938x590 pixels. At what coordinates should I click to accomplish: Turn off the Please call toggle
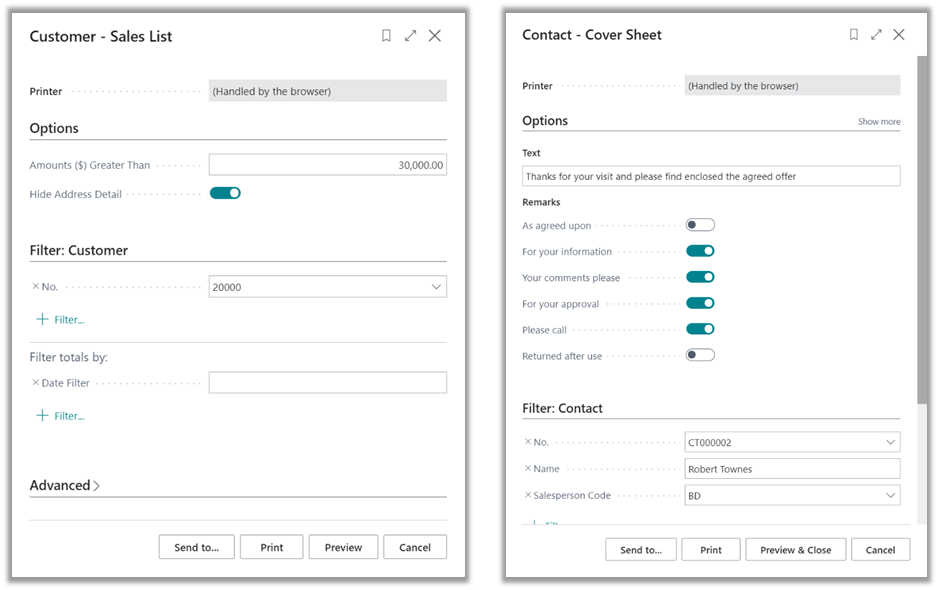pyautogui.click(x=700, y=329)
